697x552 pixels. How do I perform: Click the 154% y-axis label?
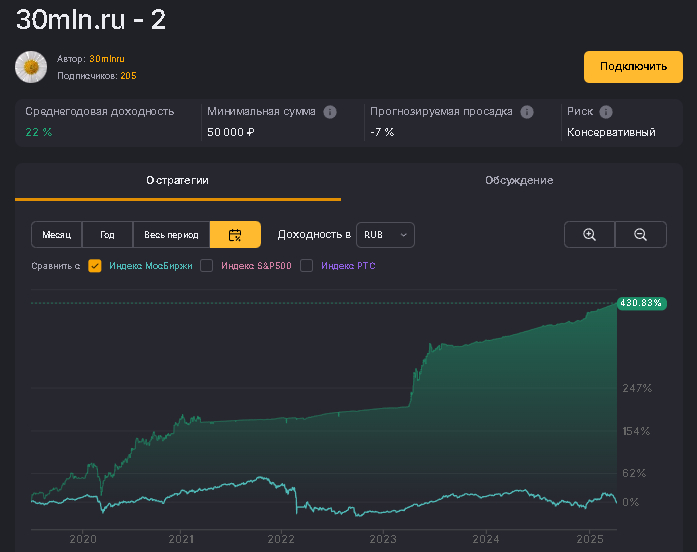click(636, 431)
